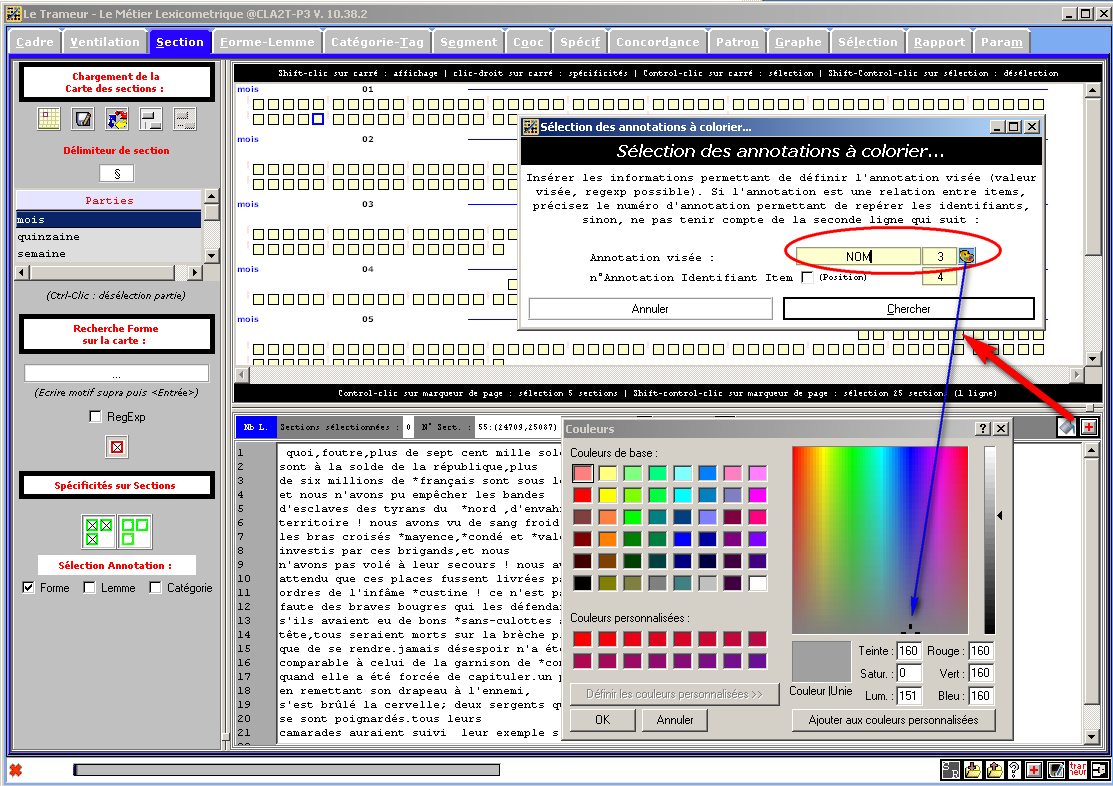Image resolution: width=1113 pixels, height=786 pixels.
Task: Click the luminosity slider arrow
Action: (x=999, y=515)
